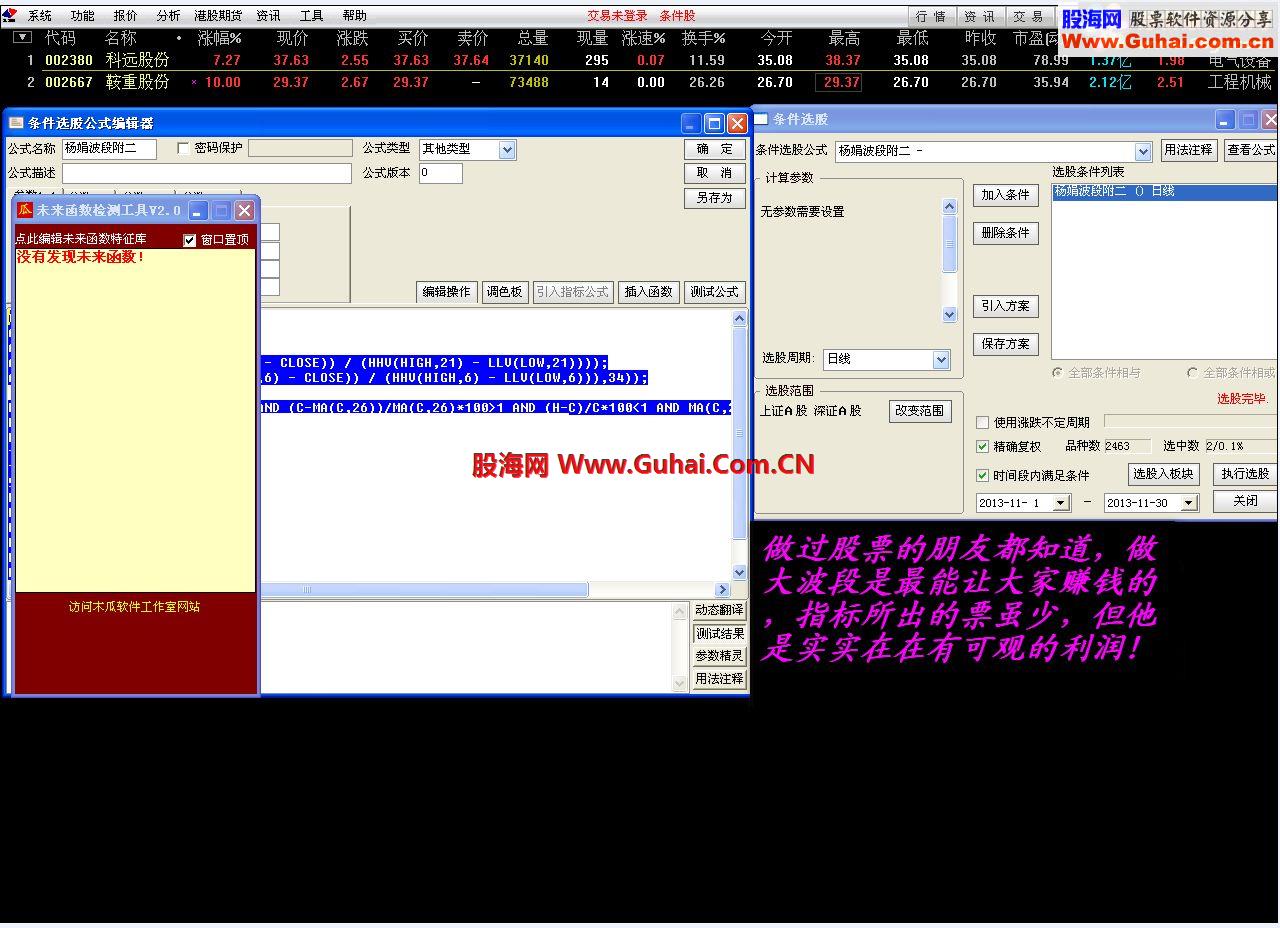The width and height of the screenshot is (1280, 928).
Task: Switch to 交易 tab at top right
Action: [x=1028, y=17]
